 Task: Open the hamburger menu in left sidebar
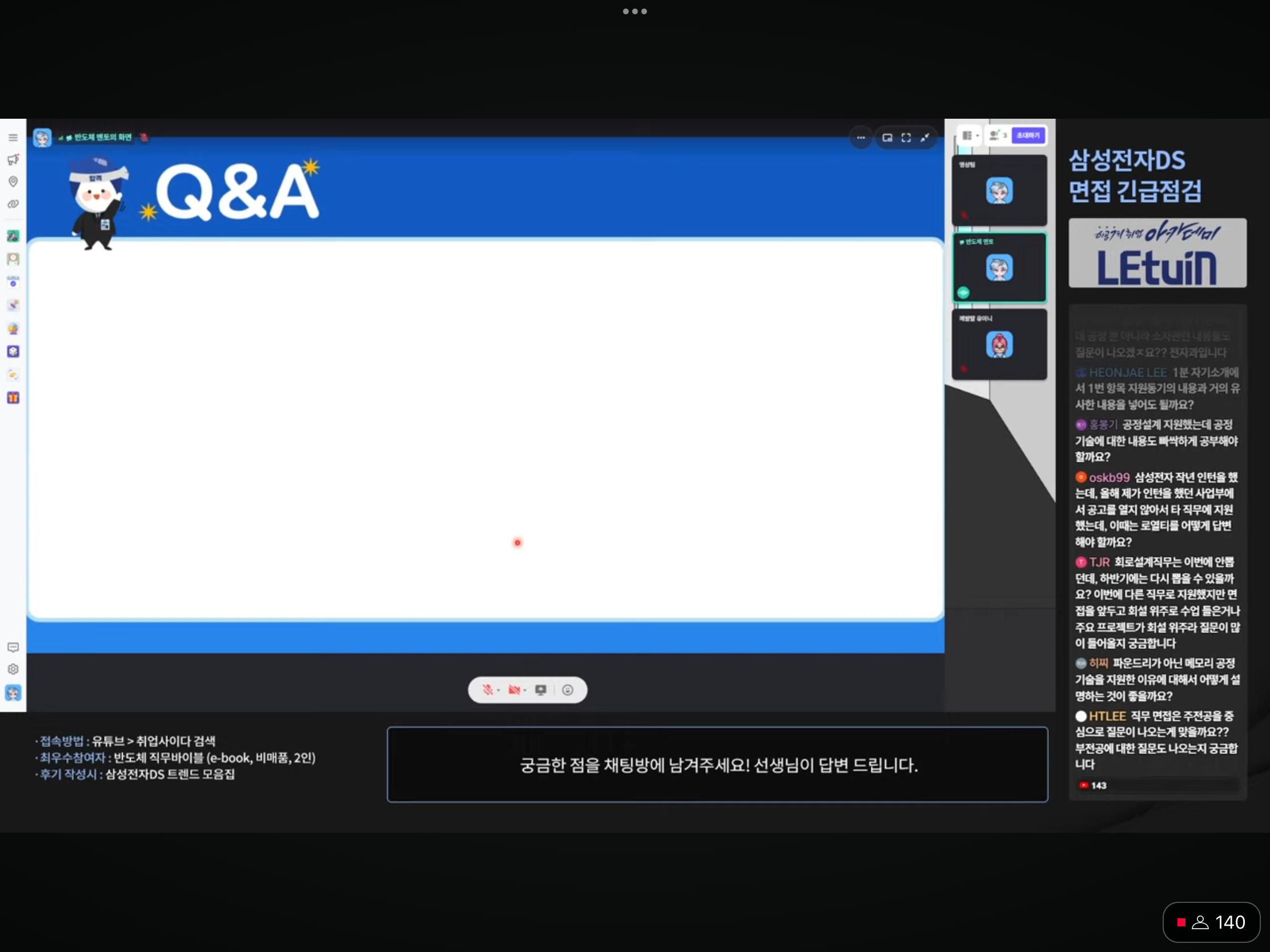coord(13,138)
